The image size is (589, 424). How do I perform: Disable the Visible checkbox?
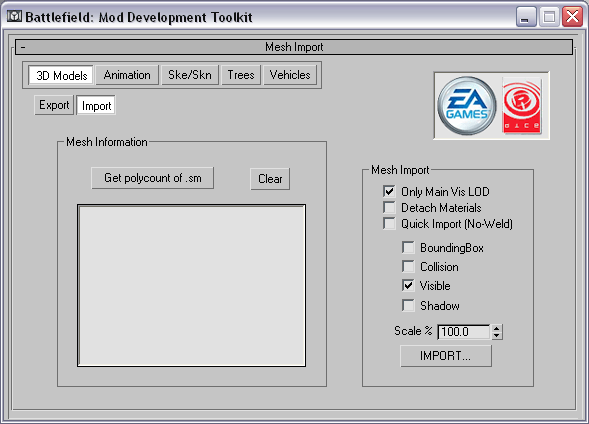click(x=408, y=286)
